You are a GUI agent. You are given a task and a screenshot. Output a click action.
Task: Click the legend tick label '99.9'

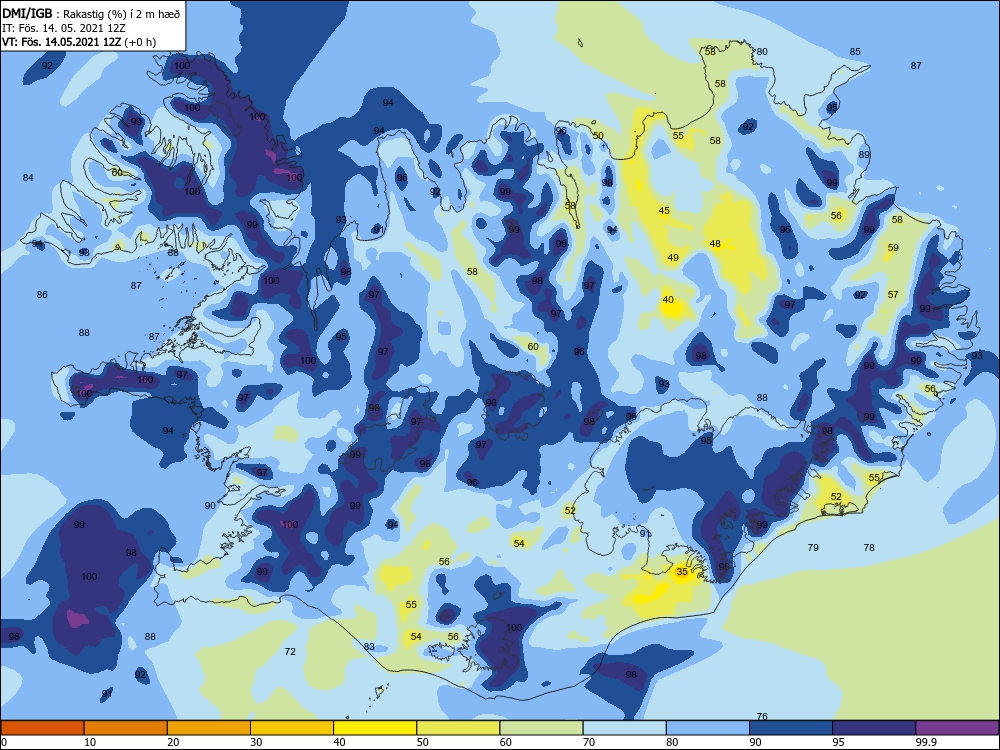[x=925, y=742]
